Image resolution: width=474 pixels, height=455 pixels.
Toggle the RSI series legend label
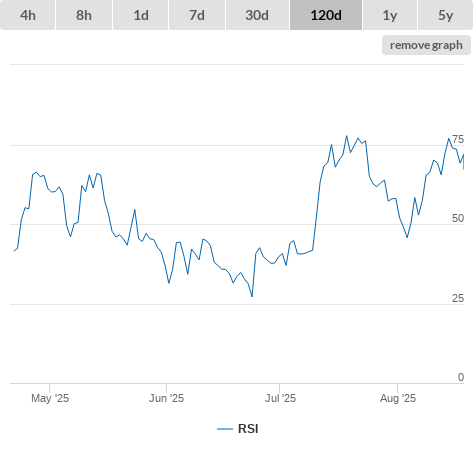click(x=248, y=429)
